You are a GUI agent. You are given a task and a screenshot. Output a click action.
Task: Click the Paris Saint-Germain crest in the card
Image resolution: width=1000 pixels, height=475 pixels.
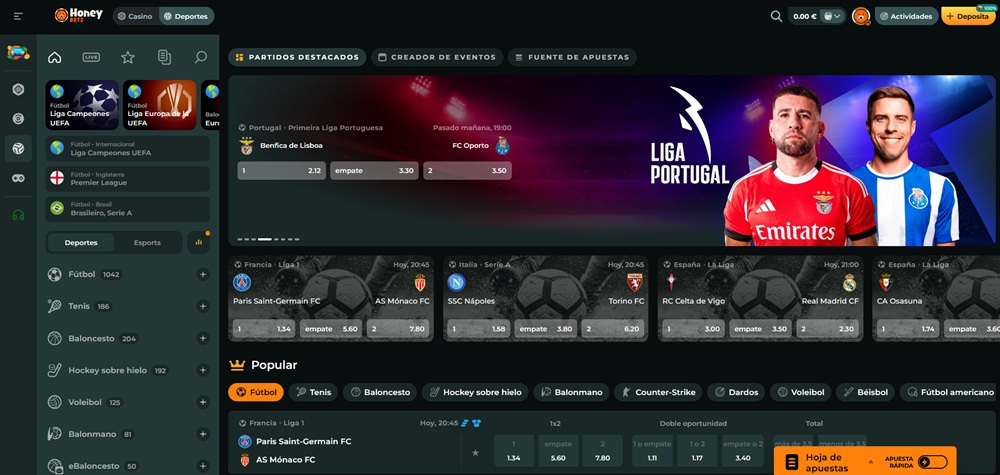coord(242,282)
